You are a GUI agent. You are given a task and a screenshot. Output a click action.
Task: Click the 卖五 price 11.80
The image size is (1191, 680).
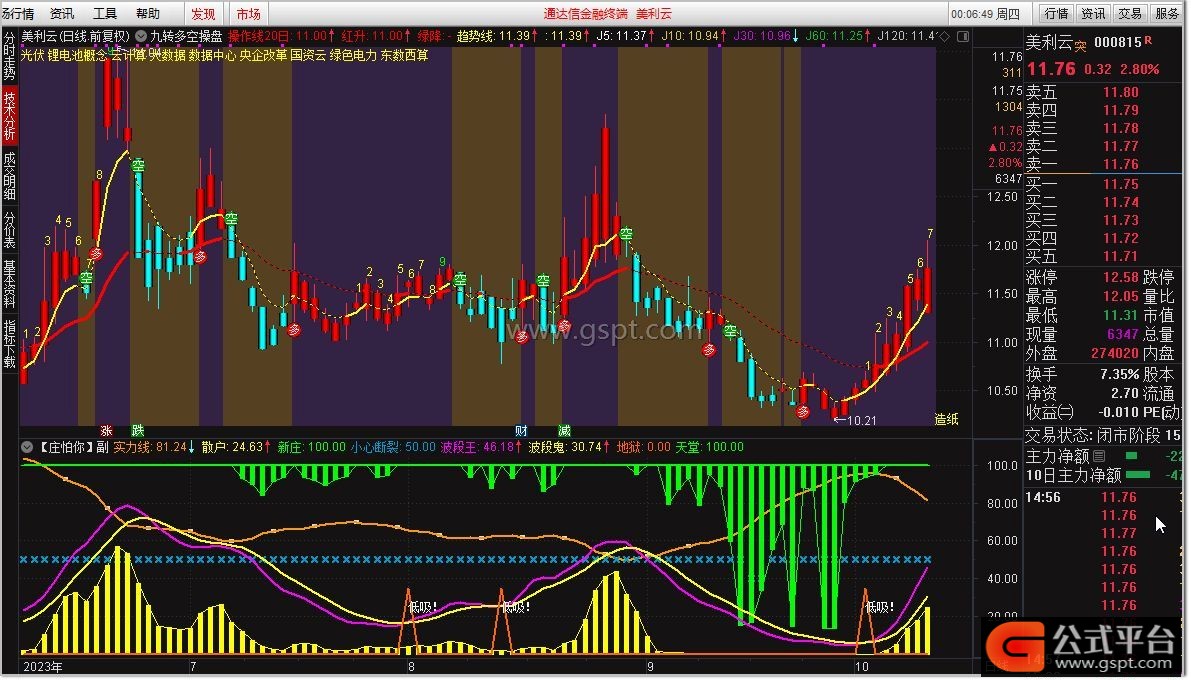point(1120,93)
